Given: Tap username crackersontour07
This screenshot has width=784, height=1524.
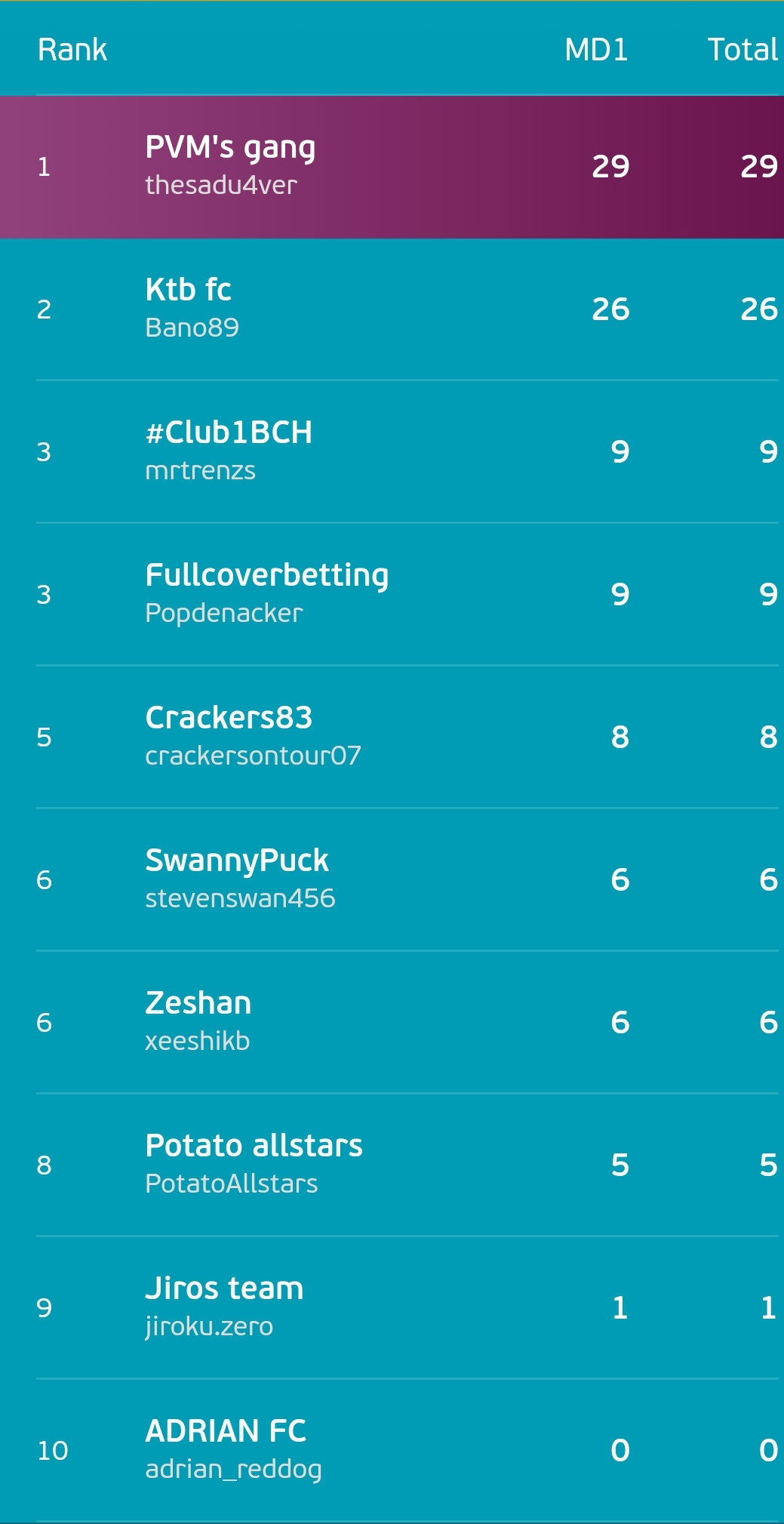Looking at the screenshot, I should [253, 756].
